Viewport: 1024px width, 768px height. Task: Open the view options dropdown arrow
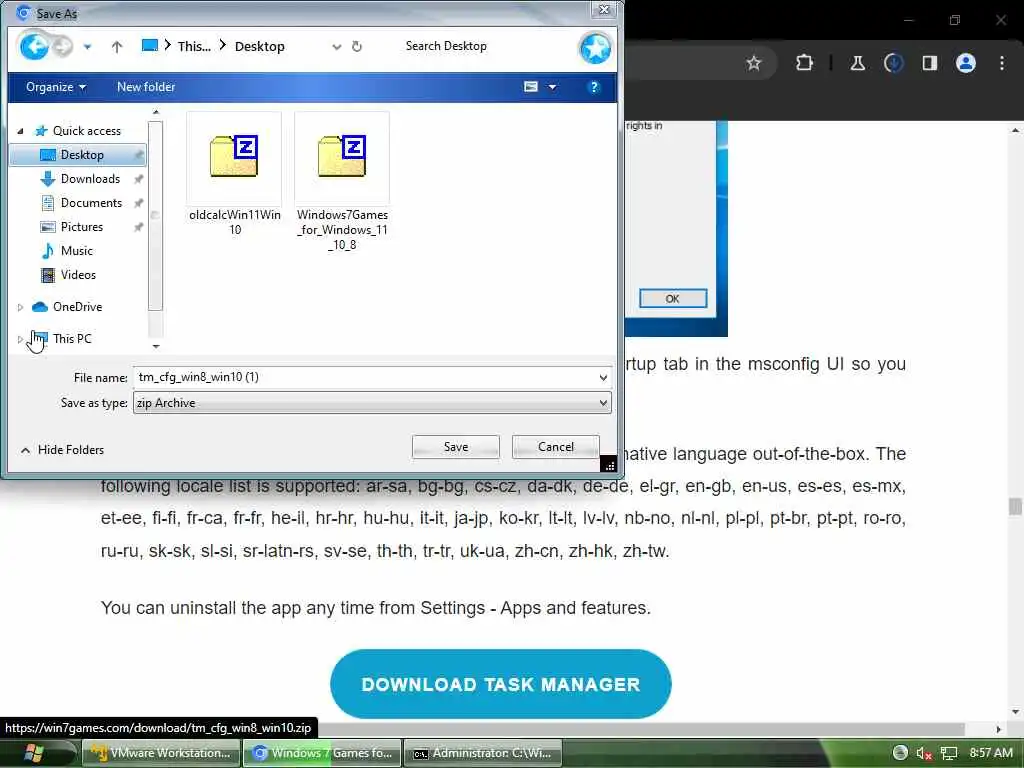click(552, 87)
